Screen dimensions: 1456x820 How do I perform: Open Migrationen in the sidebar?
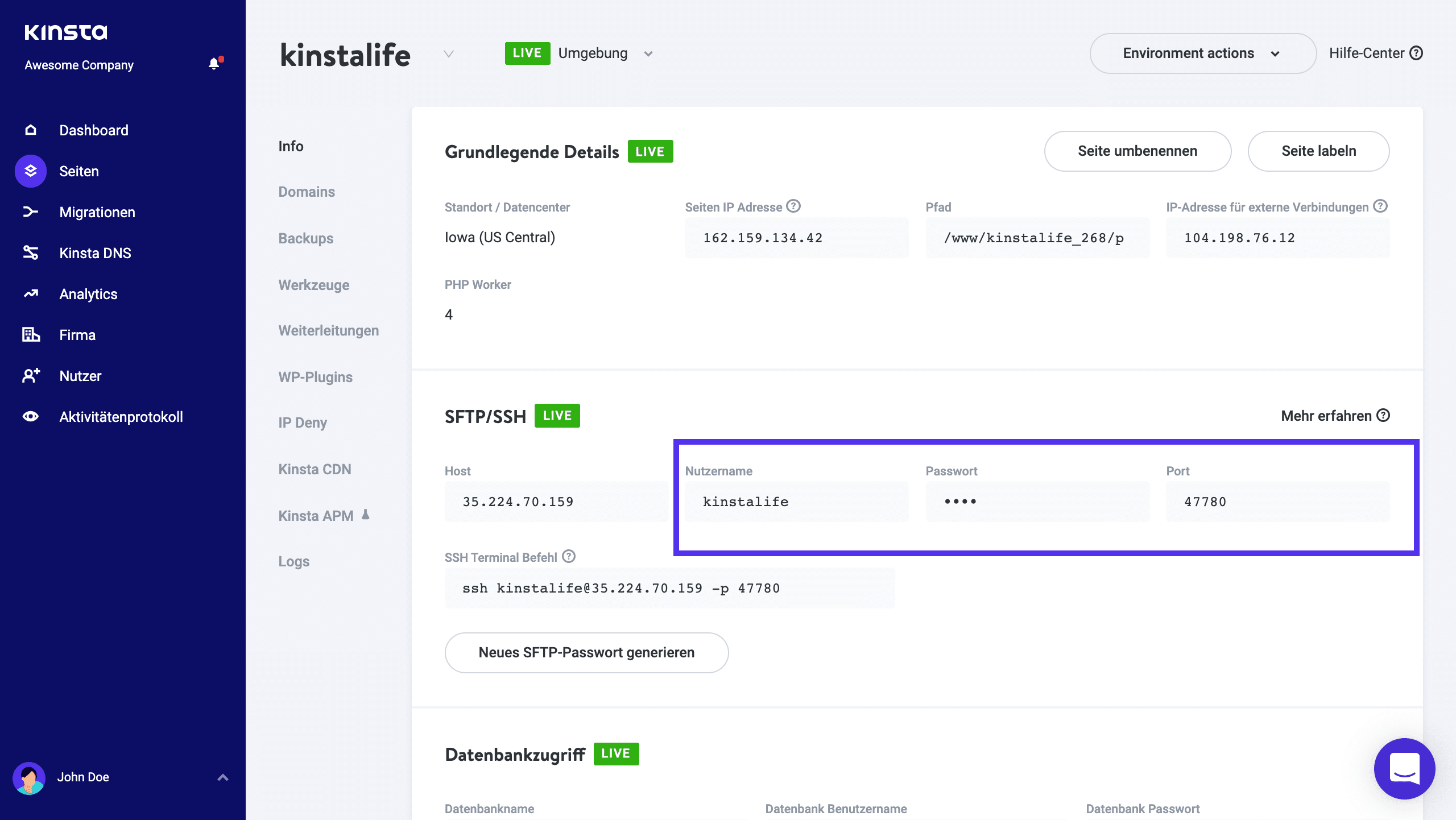pos(97,212)
